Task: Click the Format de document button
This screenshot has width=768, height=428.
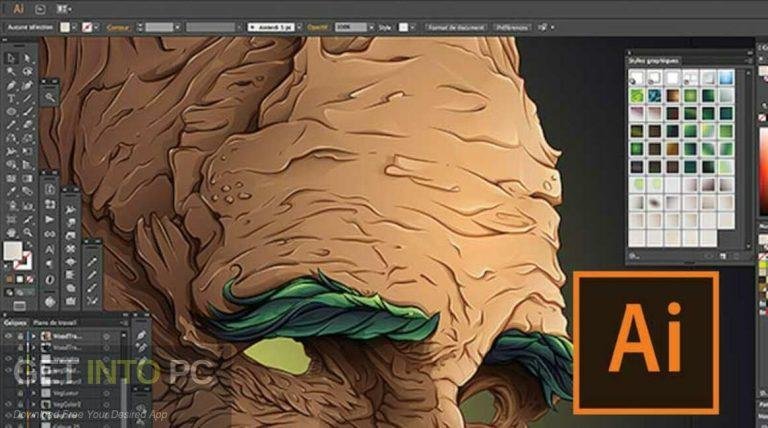Action: coord(456,27)
